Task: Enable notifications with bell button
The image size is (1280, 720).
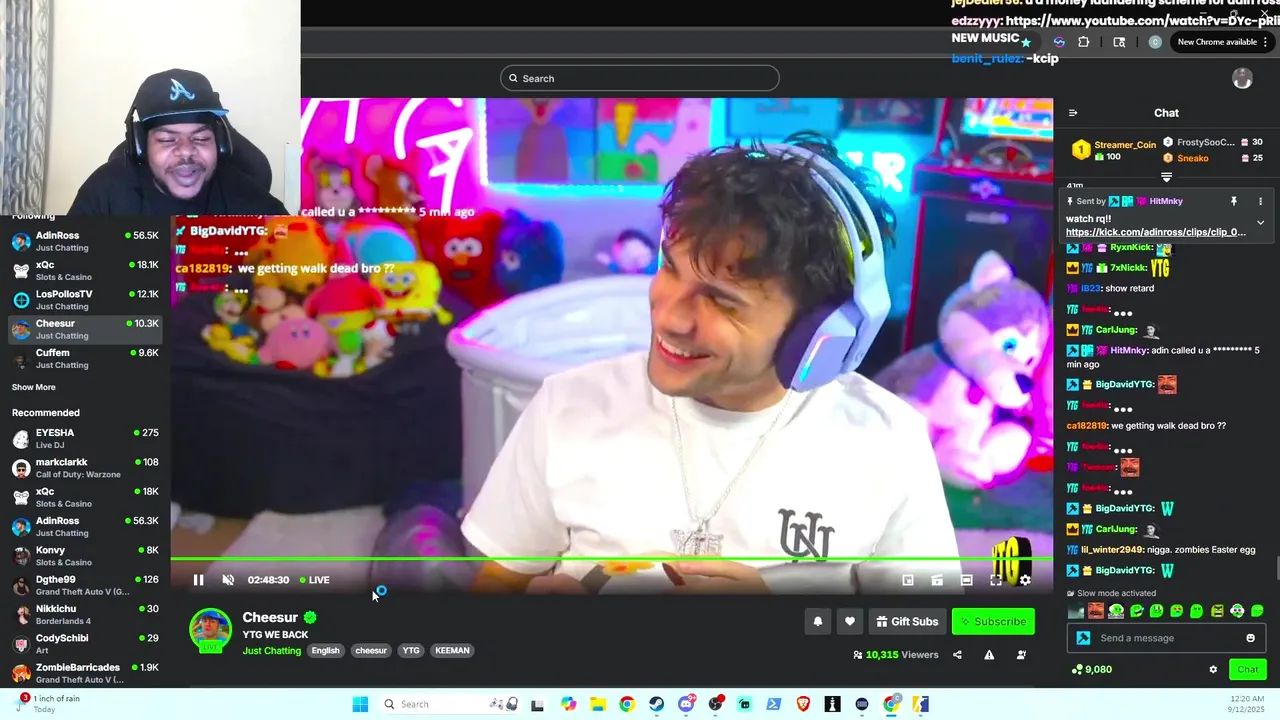Action: [817, 621]
